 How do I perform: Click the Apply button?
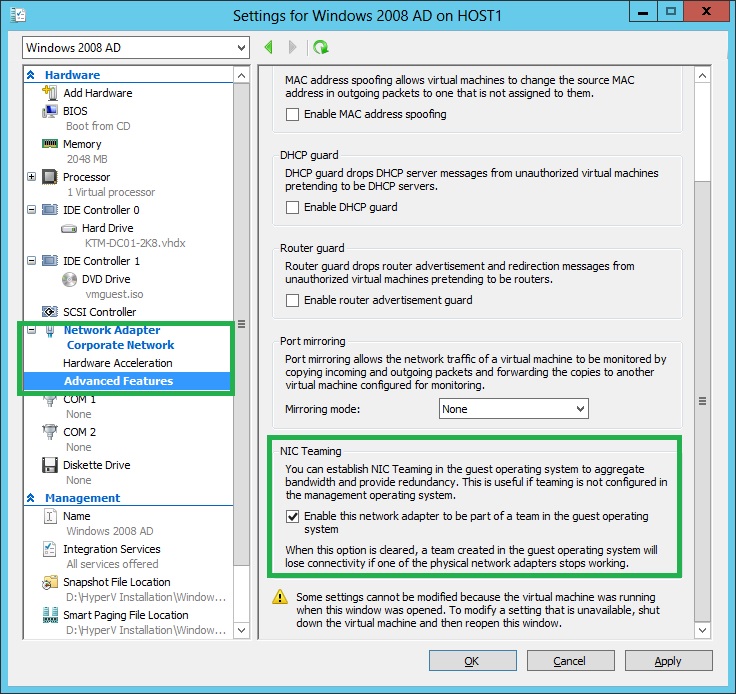[668, 661]
